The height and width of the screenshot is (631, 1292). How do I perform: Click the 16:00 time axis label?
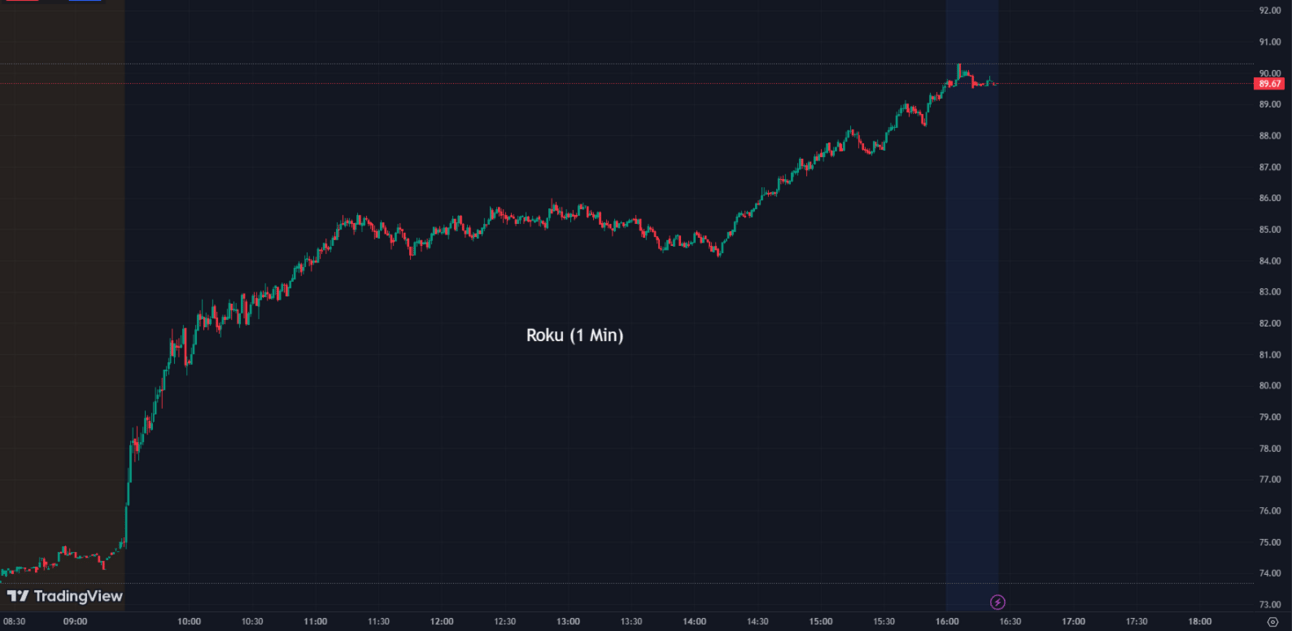point(946,621)
